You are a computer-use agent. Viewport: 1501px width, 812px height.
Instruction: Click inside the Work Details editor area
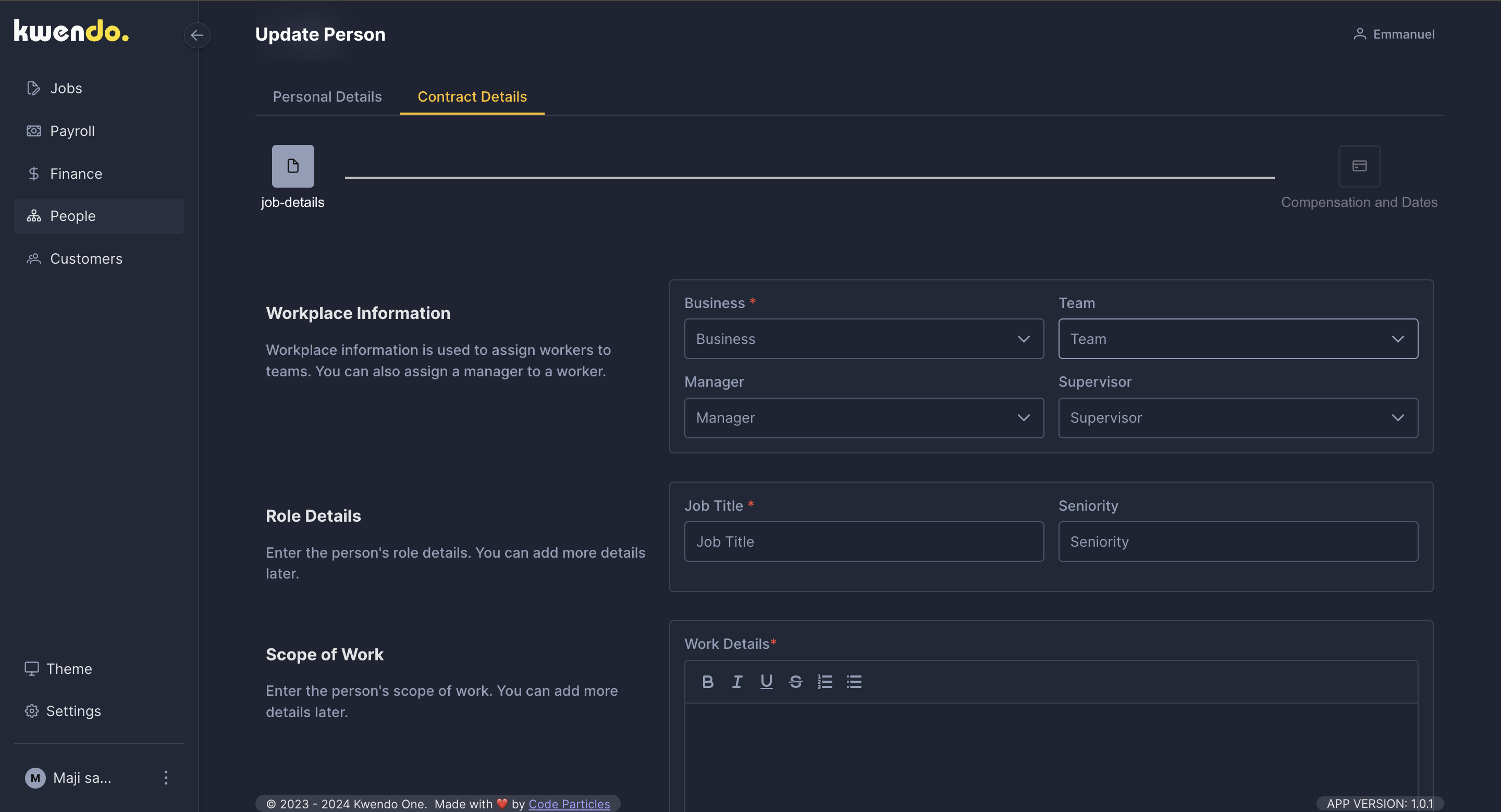coord(1051,757)
